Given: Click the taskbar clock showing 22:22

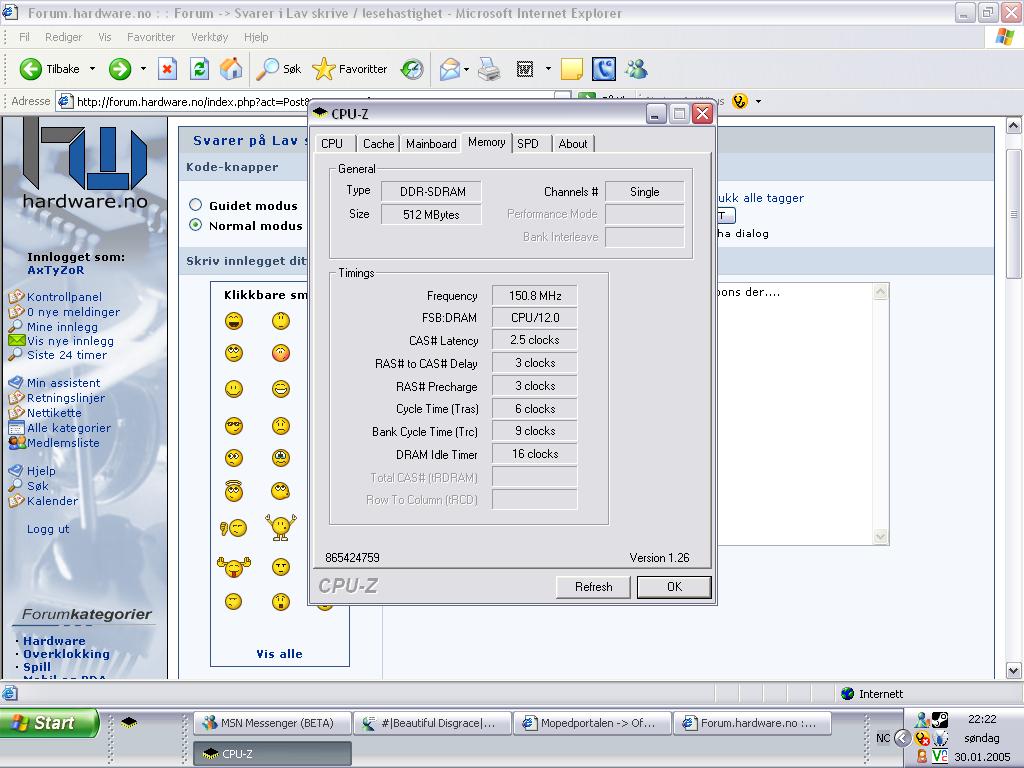Looking at the screenshot, I should (982, 719).
